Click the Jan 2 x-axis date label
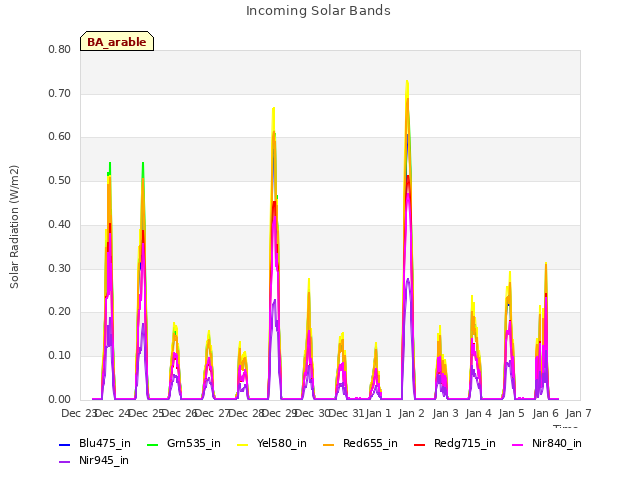 (x=412, y=413)
